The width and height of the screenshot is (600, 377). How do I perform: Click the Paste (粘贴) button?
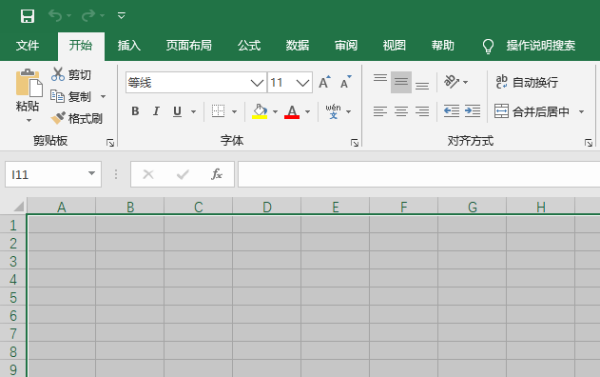point(28,95)
